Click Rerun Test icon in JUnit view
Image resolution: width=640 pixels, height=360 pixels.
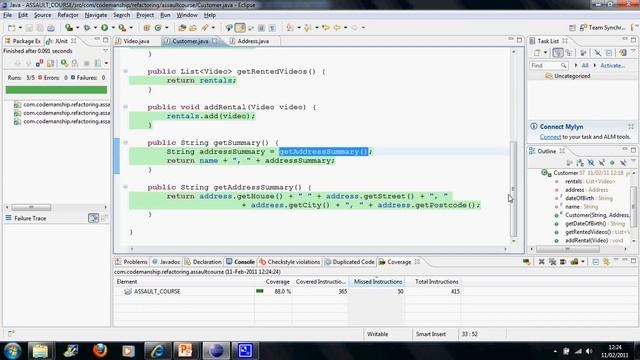point(64,63)
